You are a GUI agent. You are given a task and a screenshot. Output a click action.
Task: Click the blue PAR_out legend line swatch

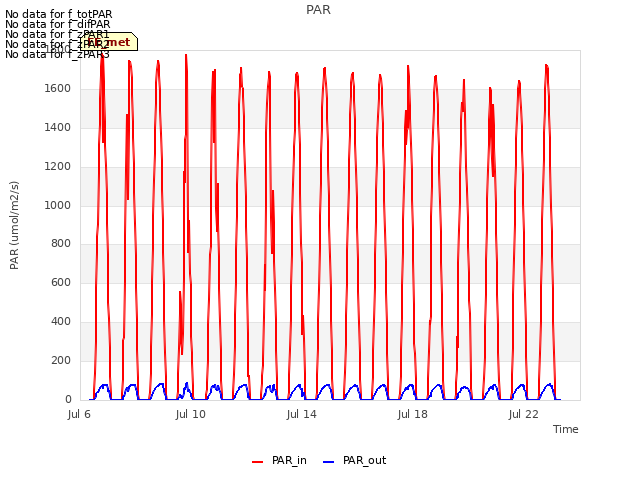tap(329, 462)
